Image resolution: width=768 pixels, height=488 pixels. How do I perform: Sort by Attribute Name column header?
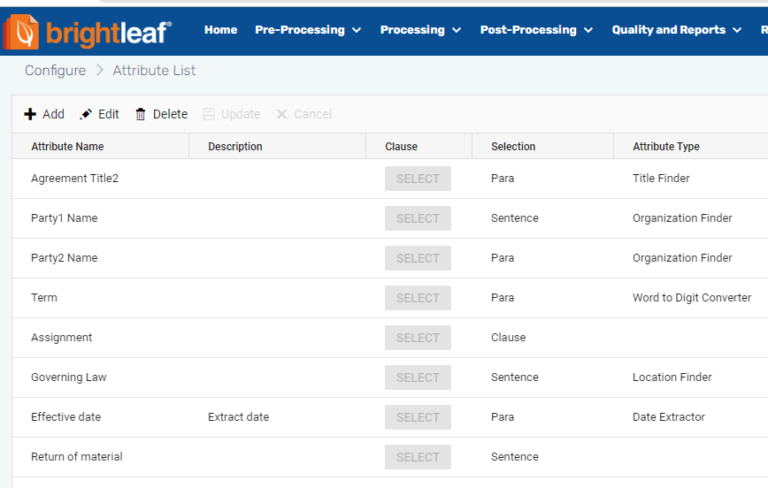67,146
